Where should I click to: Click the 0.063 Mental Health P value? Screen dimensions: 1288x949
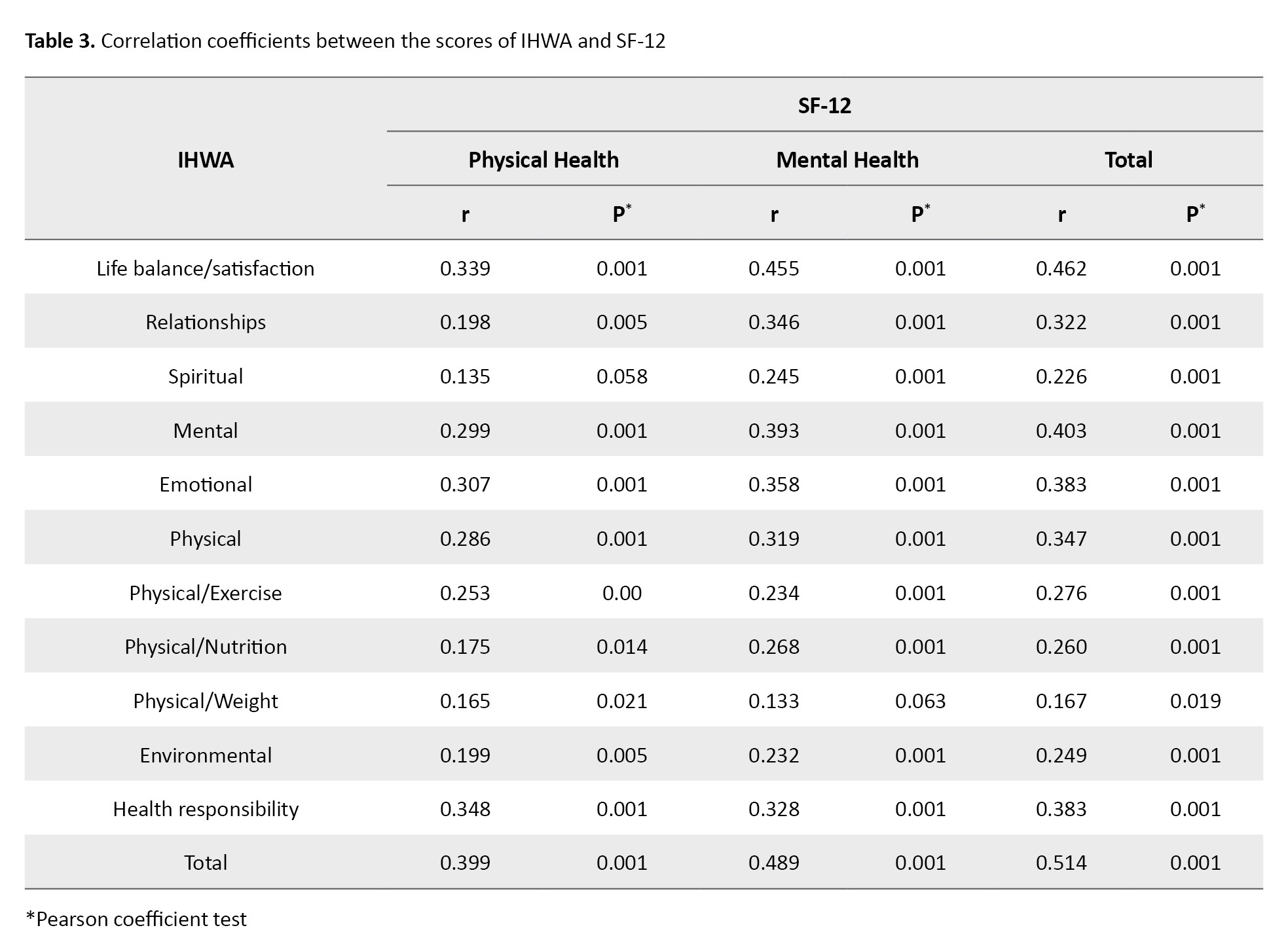tap(920, 701)
